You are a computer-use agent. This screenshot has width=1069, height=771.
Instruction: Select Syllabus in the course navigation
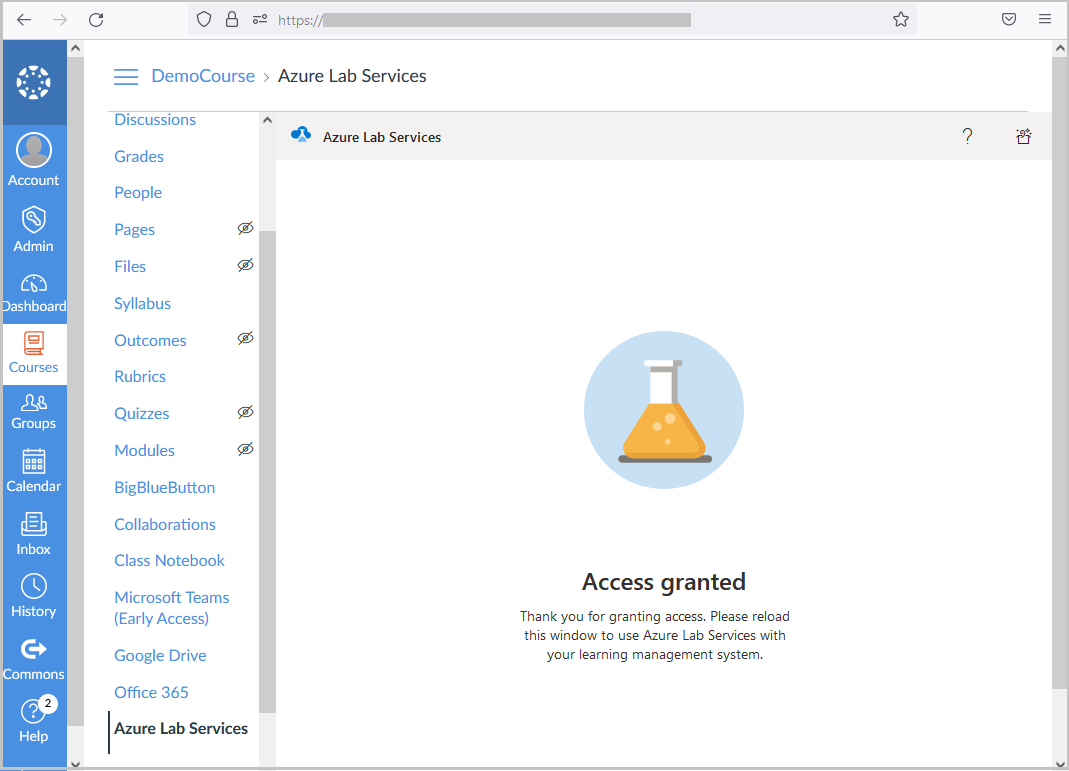click(x=142, y=303)
